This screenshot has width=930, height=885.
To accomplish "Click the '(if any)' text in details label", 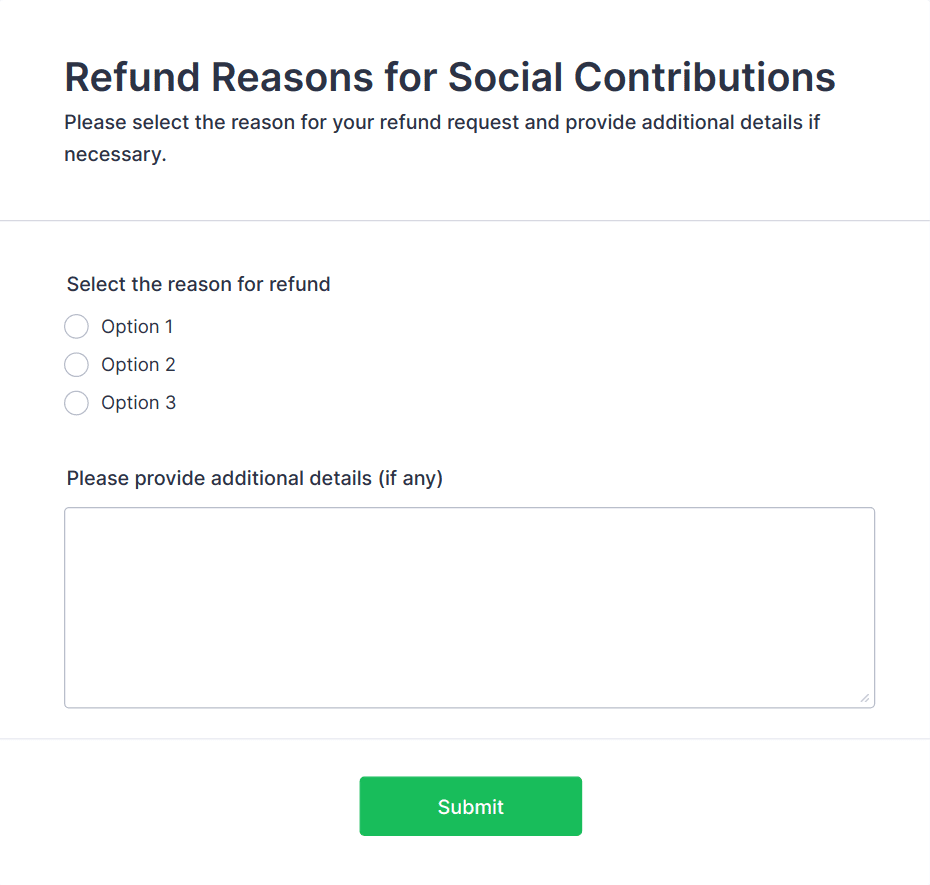I will pos(410,478).
